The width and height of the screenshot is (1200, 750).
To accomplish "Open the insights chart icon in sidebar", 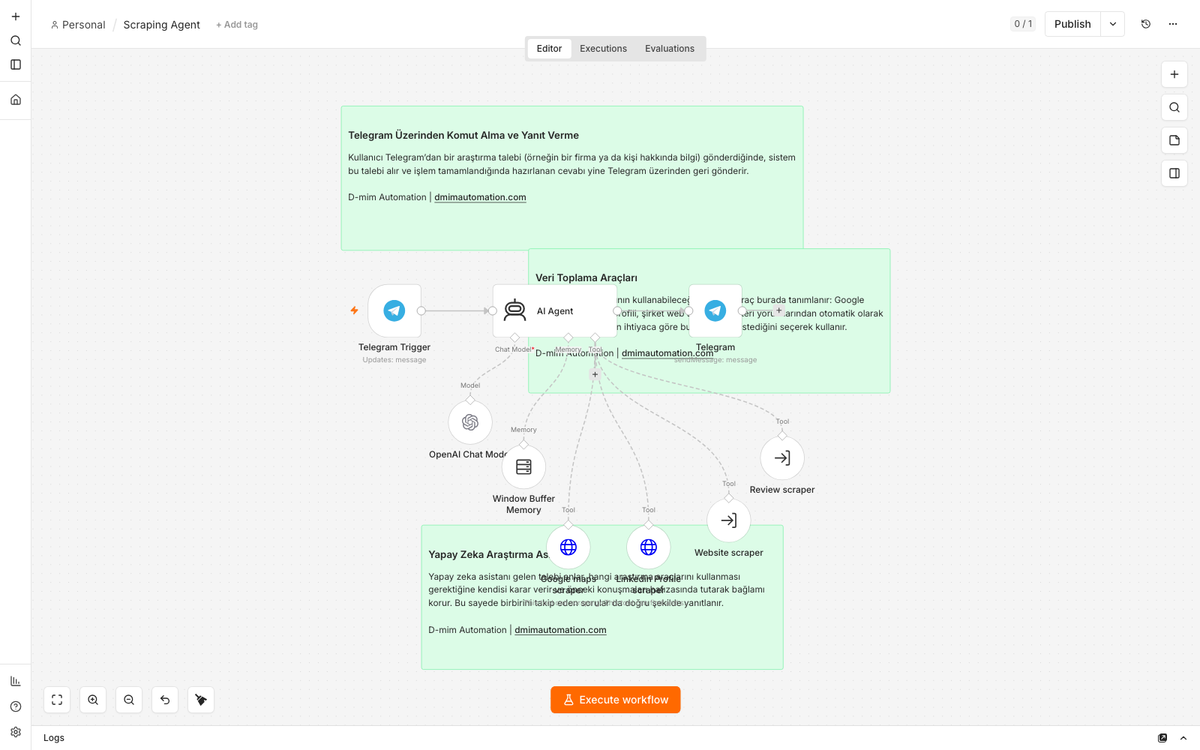I will [x=15, y=681].
